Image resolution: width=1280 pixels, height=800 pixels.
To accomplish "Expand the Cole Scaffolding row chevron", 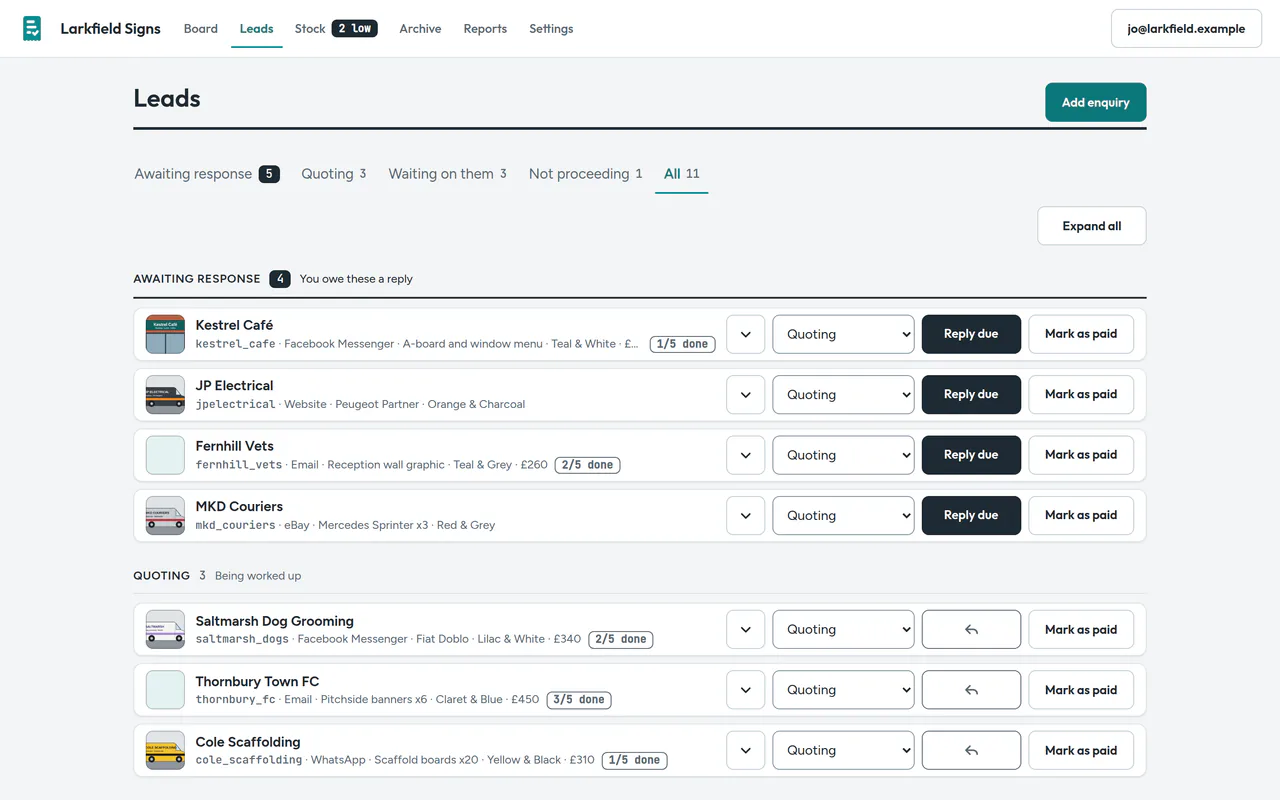I will pos(746,750).
